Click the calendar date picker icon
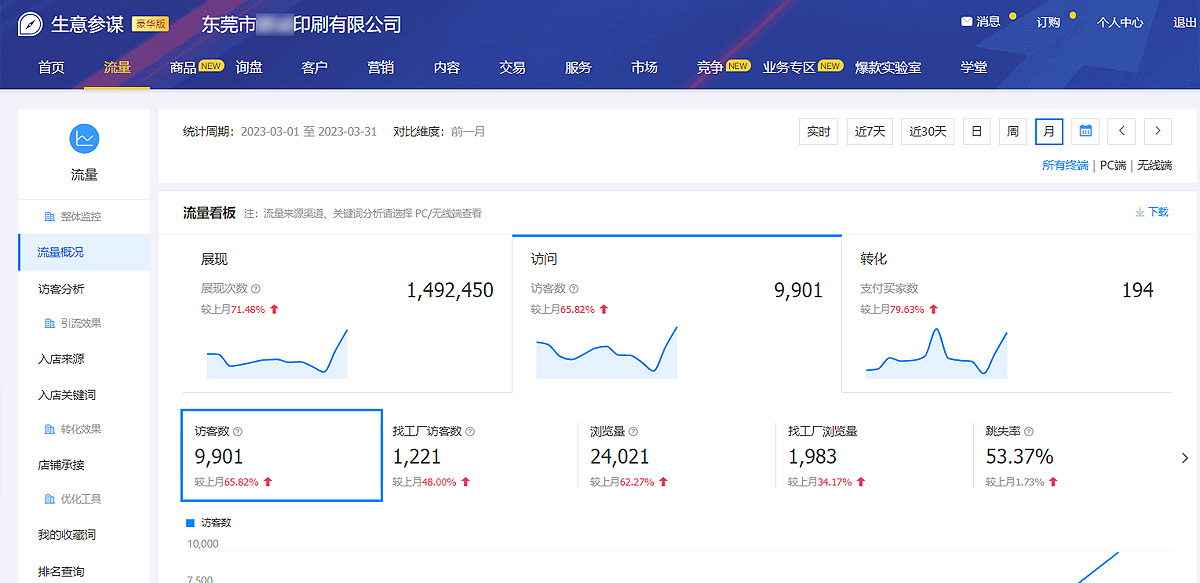 1085,131
